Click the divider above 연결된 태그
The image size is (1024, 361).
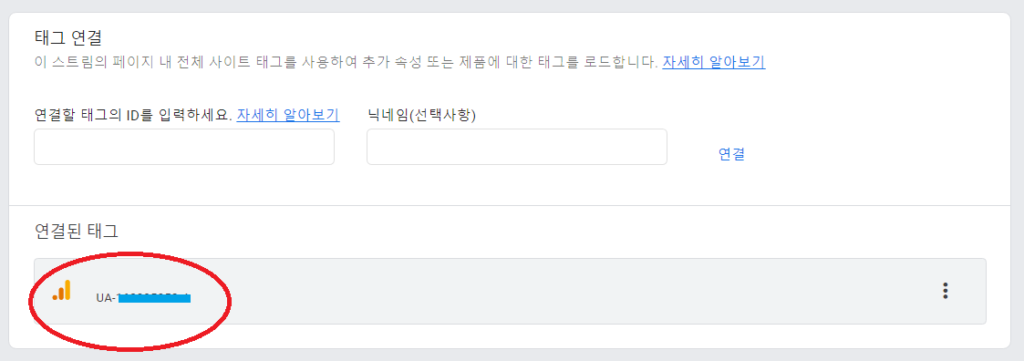tap(510, 206)
